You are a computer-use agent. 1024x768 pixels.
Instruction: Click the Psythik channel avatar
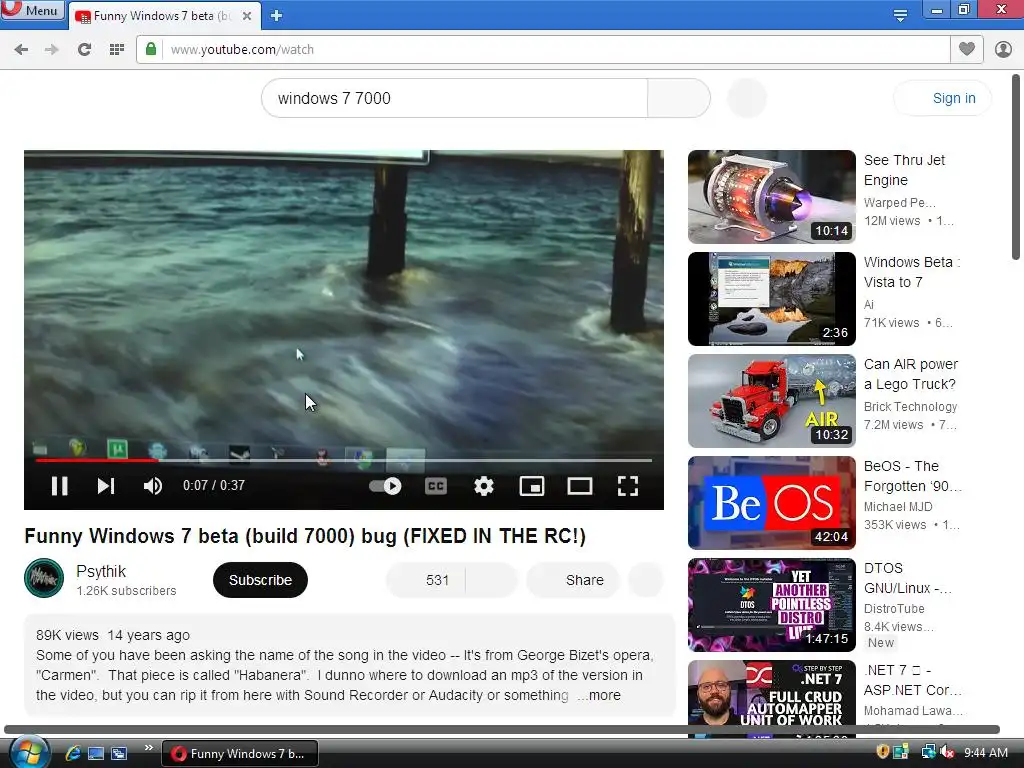click(44, 578)
